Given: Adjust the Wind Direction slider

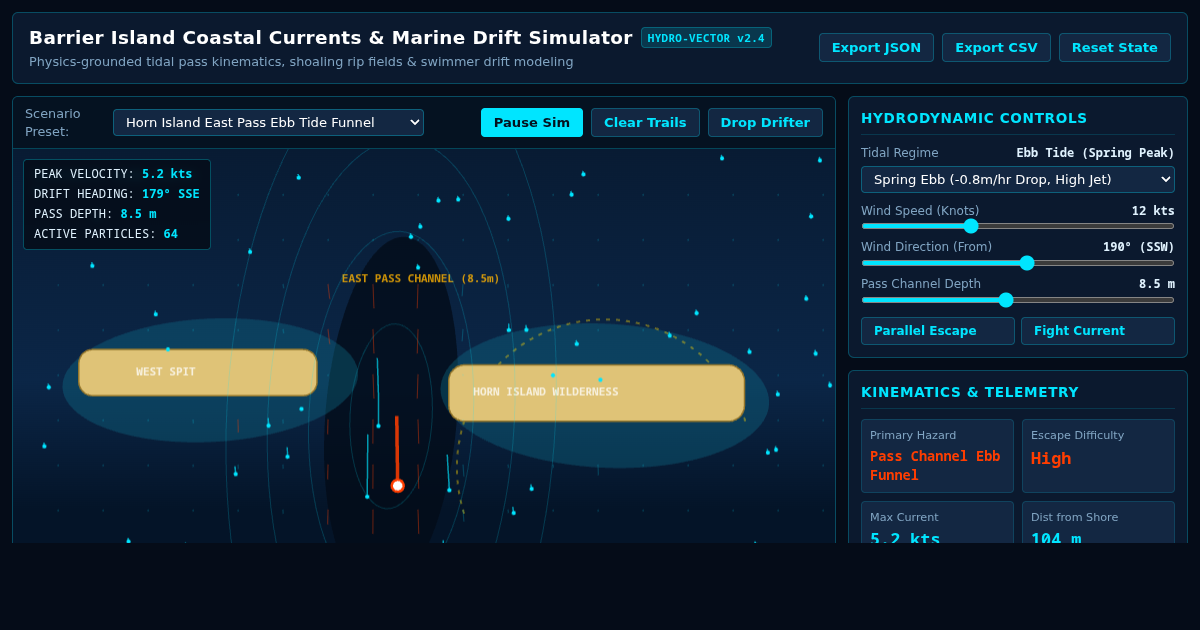Looking at the screenshot, I should [1018, 263].
